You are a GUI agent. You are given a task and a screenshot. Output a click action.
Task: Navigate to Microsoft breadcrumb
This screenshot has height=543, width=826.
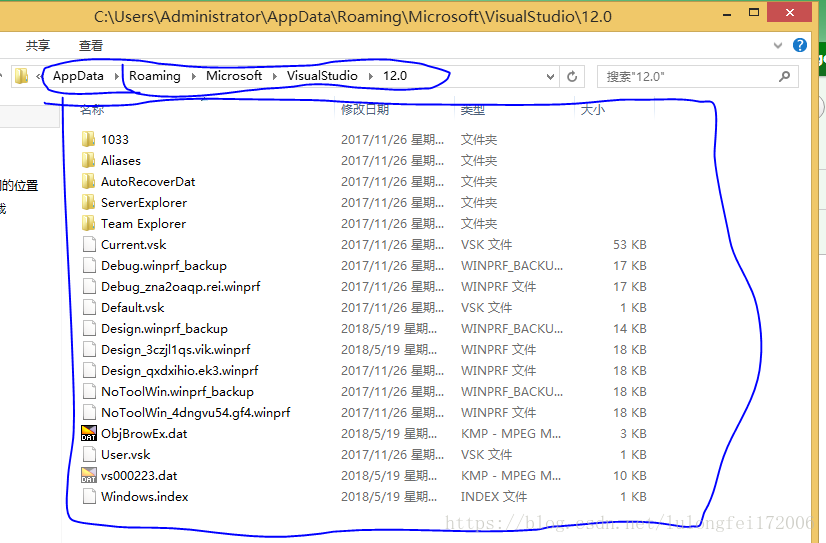coord(234,76)
